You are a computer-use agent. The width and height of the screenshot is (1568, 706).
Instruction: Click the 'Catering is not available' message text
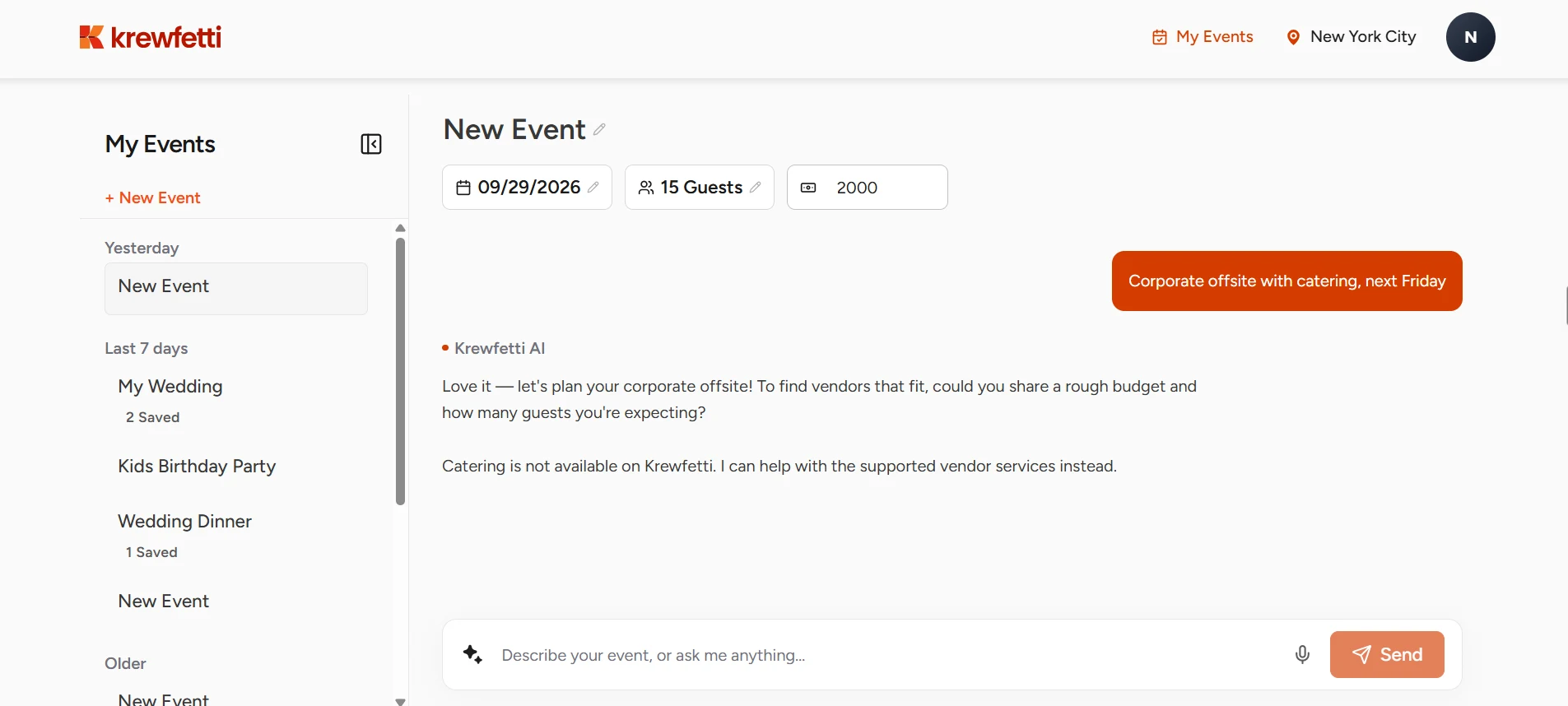pos(779,466)
